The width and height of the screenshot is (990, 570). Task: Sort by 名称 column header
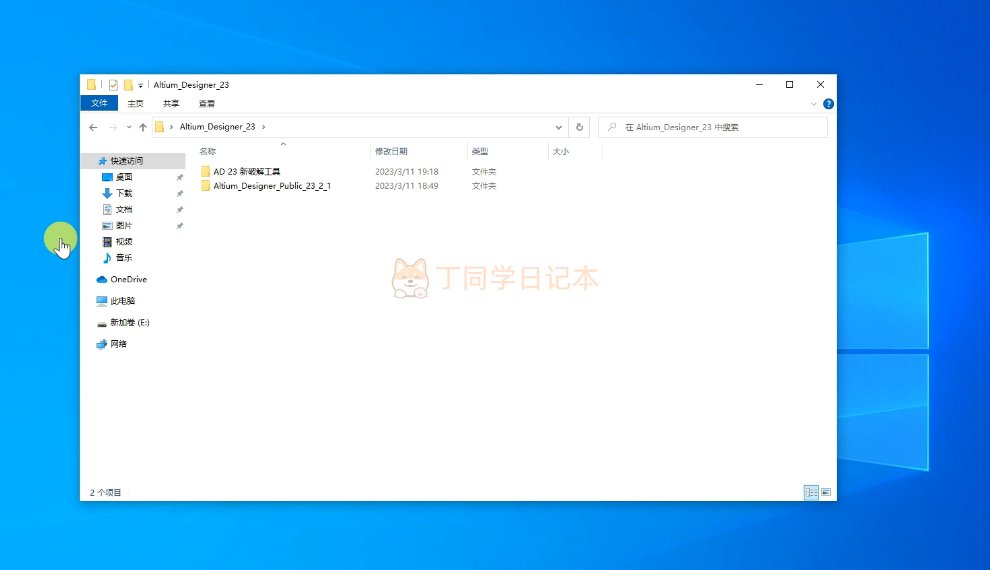click(208, 151)
